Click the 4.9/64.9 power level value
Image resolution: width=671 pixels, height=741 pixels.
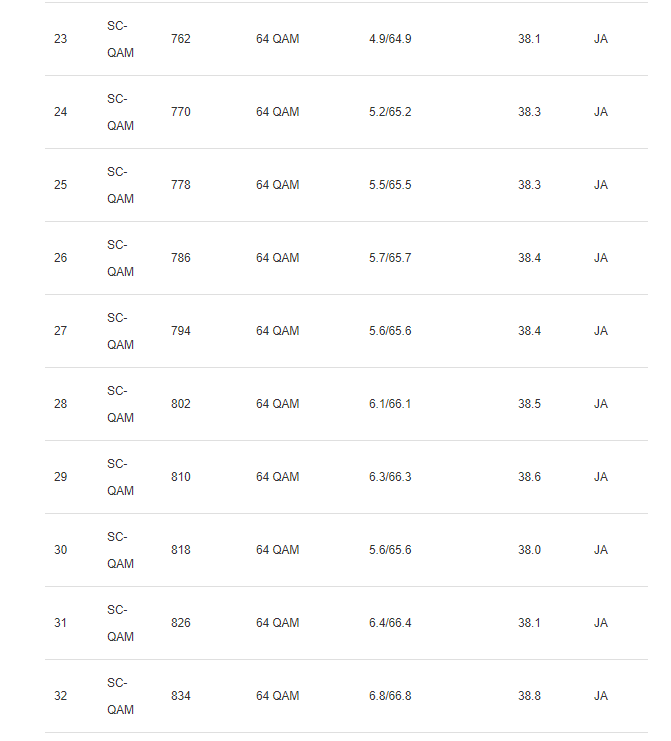tap(390, 39)
